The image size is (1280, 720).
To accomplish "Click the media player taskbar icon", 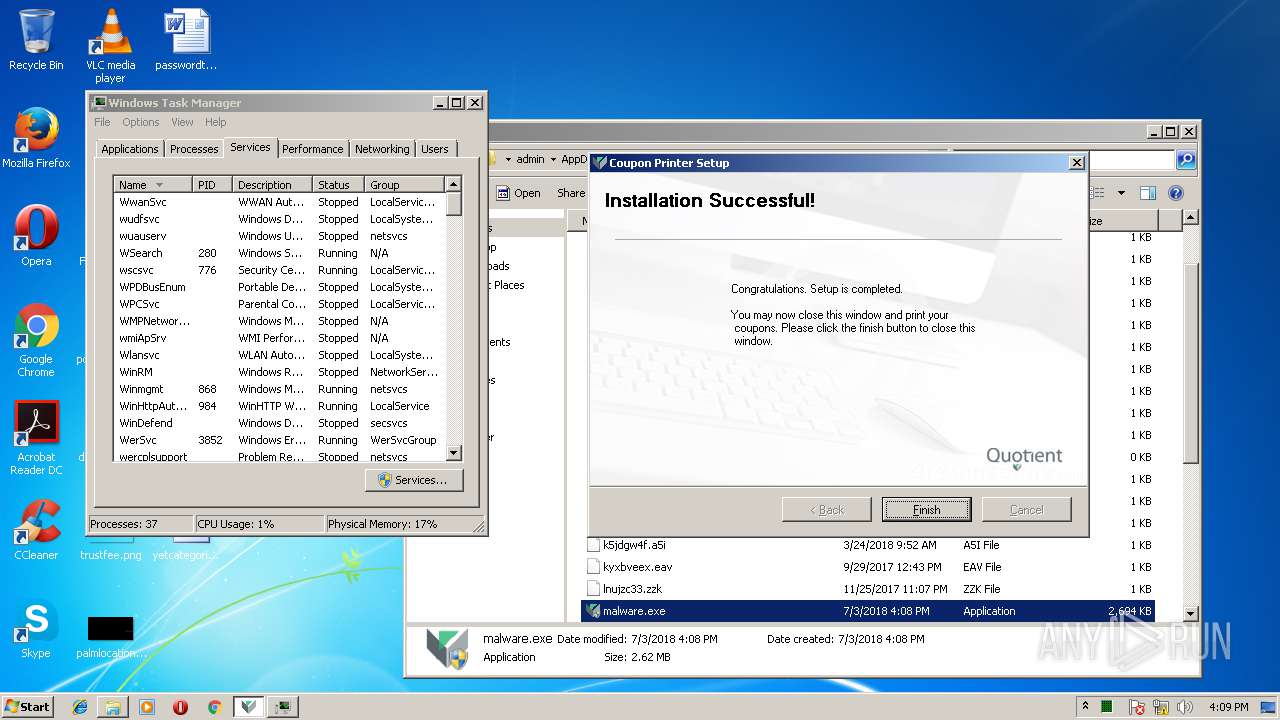I will coord(147,707).
